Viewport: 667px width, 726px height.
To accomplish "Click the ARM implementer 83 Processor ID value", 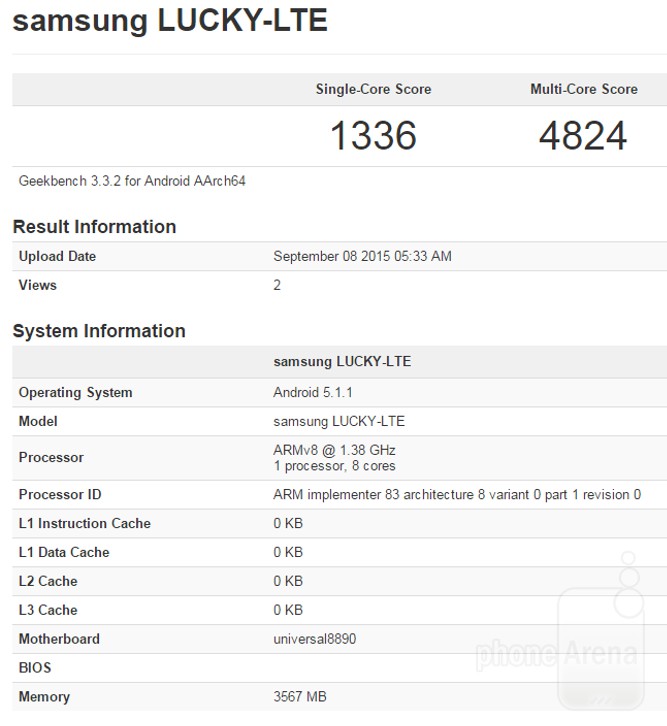I will click(x=456, y=494).
